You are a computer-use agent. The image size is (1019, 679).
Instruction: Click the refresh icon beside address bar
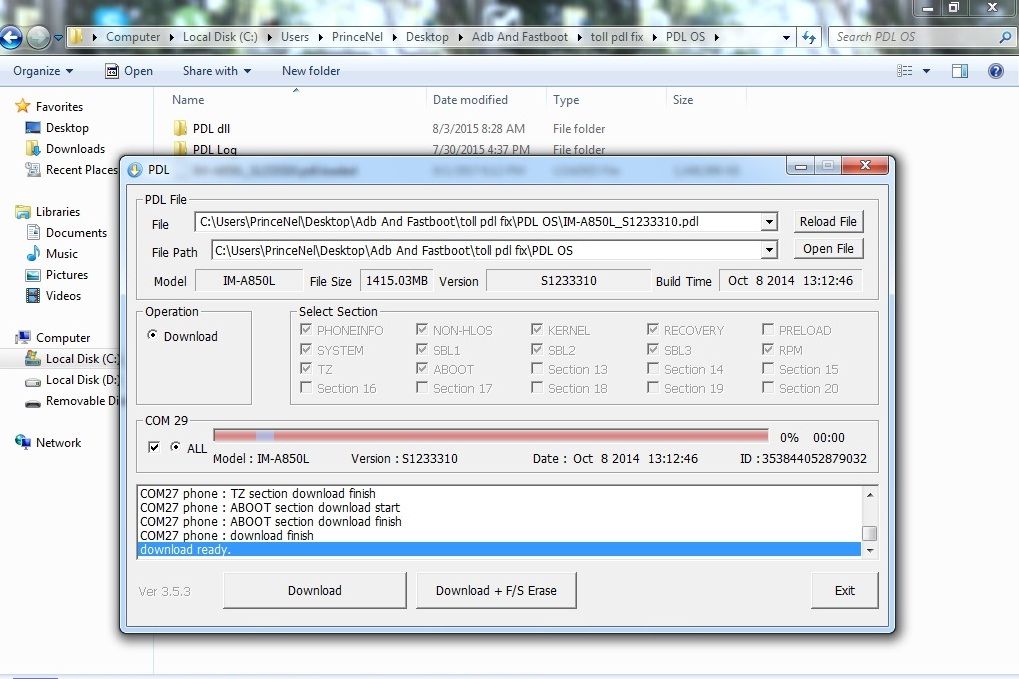tap(808, 37)
